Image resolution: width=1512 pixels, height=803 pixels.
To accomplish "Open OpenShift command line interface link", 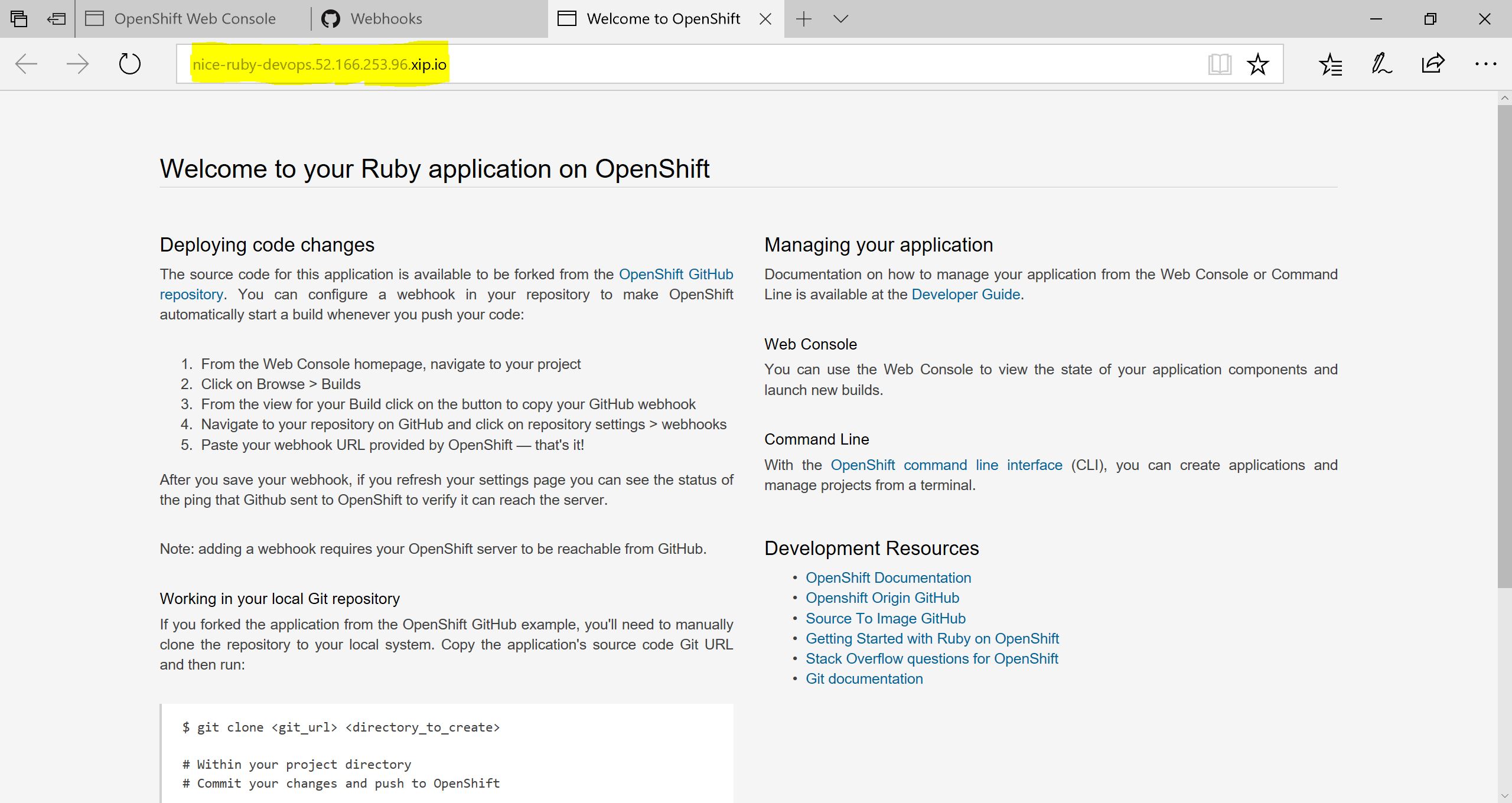I will point(946,465).
